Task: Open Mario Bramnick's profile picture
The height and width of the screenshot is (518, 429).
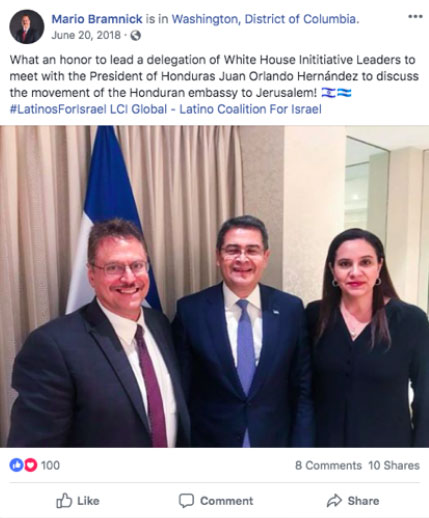Action: pyautogui.click(x=27, y=27)
